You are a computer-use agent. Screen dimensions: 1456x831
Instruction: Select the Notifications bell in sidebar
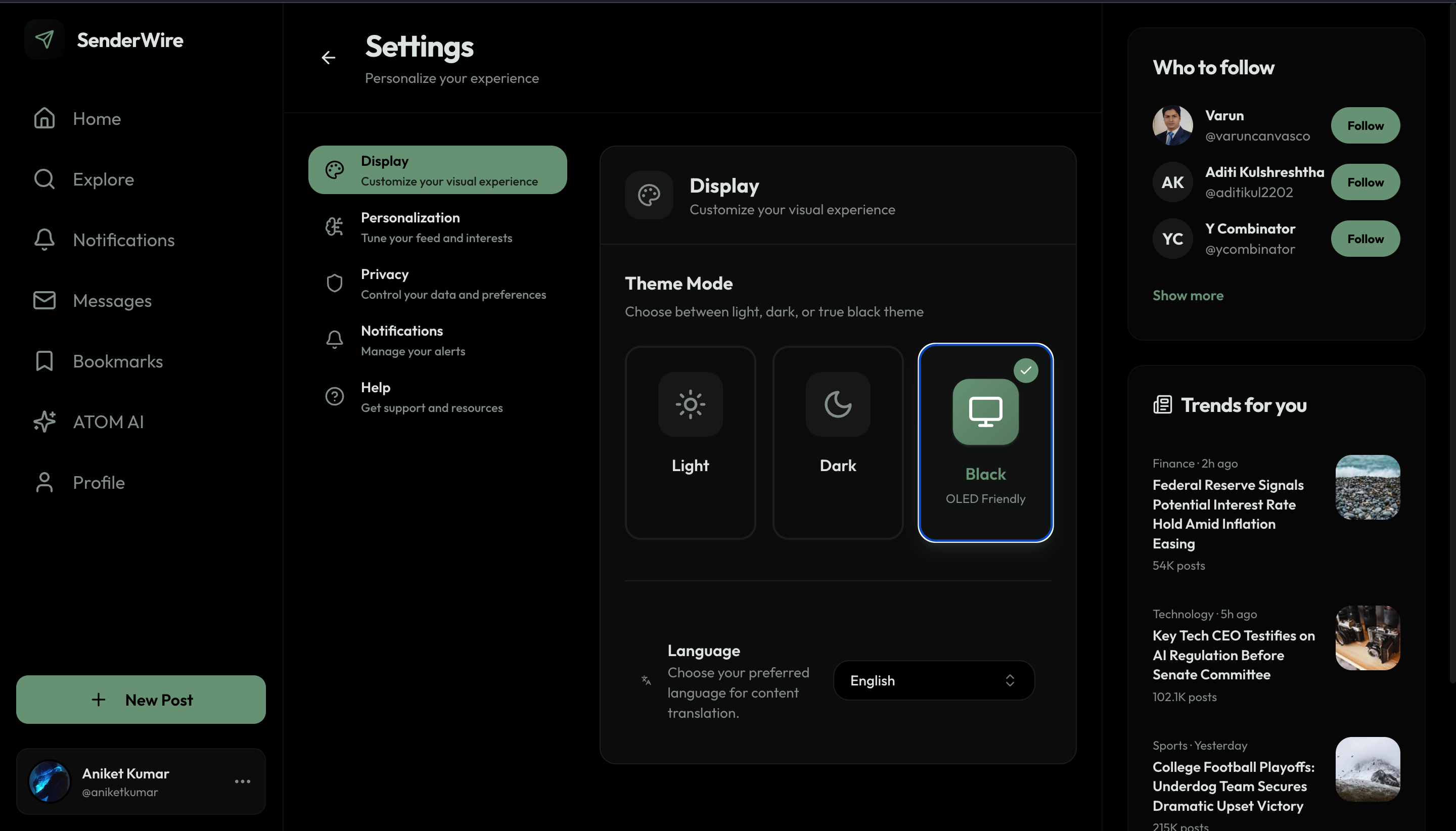(44, 240)
